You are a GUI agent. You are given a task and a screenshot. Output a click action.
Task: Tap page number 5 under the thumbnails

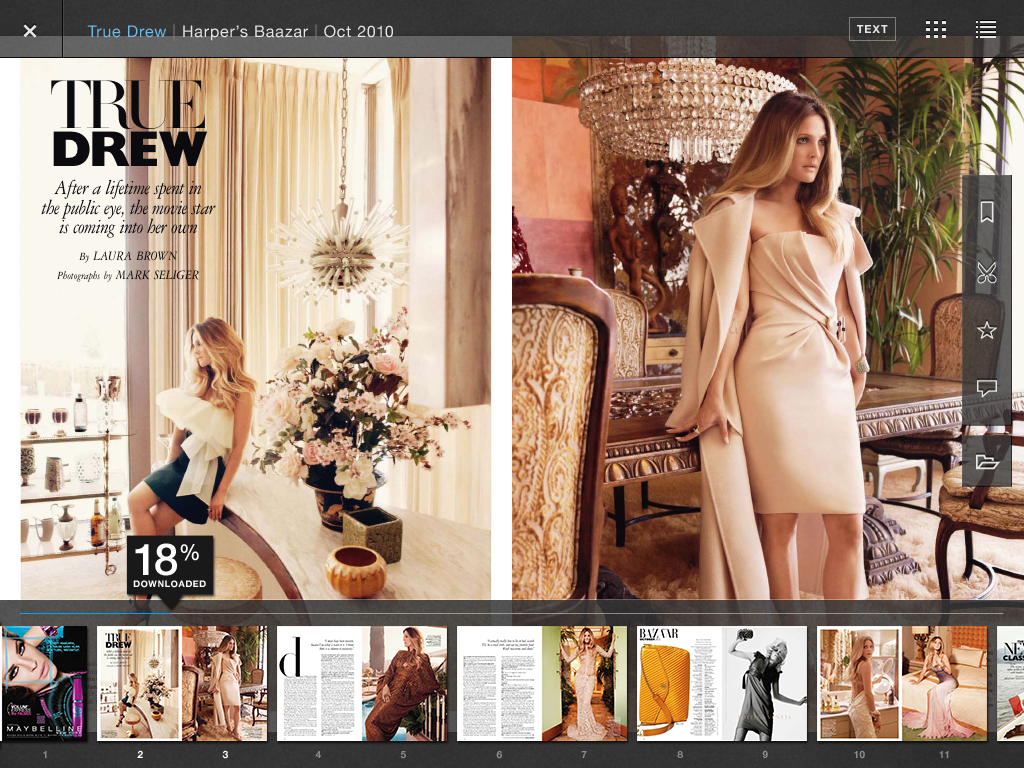point(404,754)
